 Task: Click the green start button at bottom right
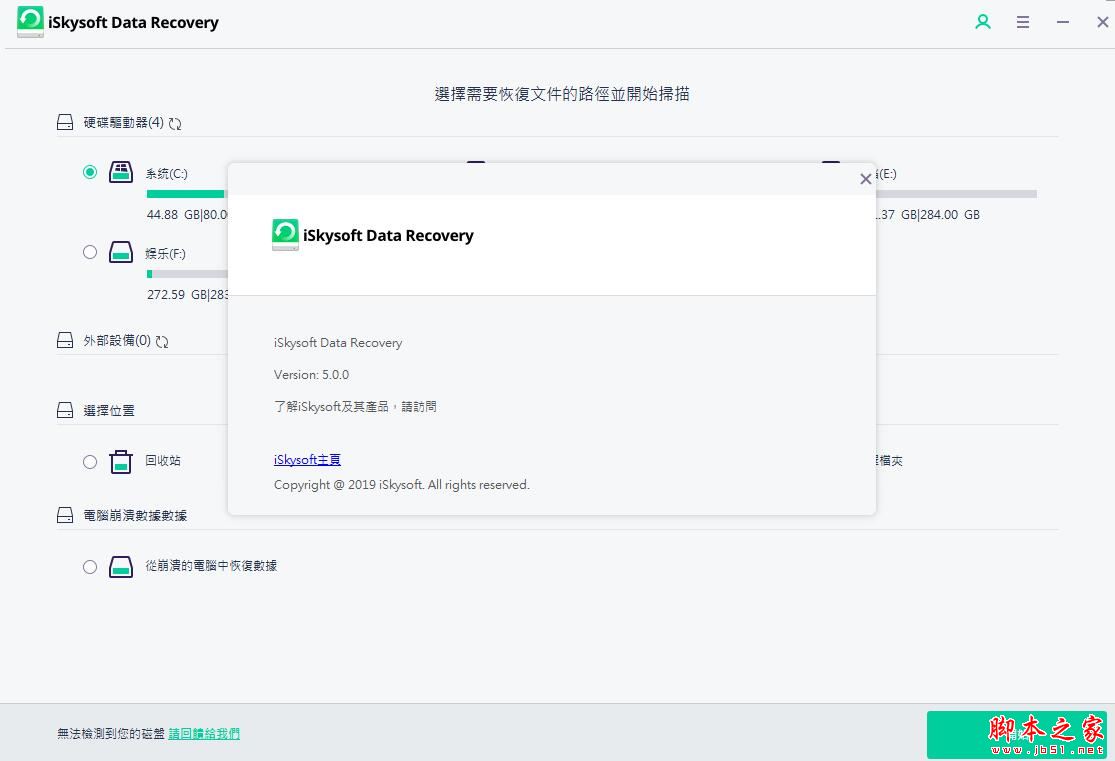1017,733
